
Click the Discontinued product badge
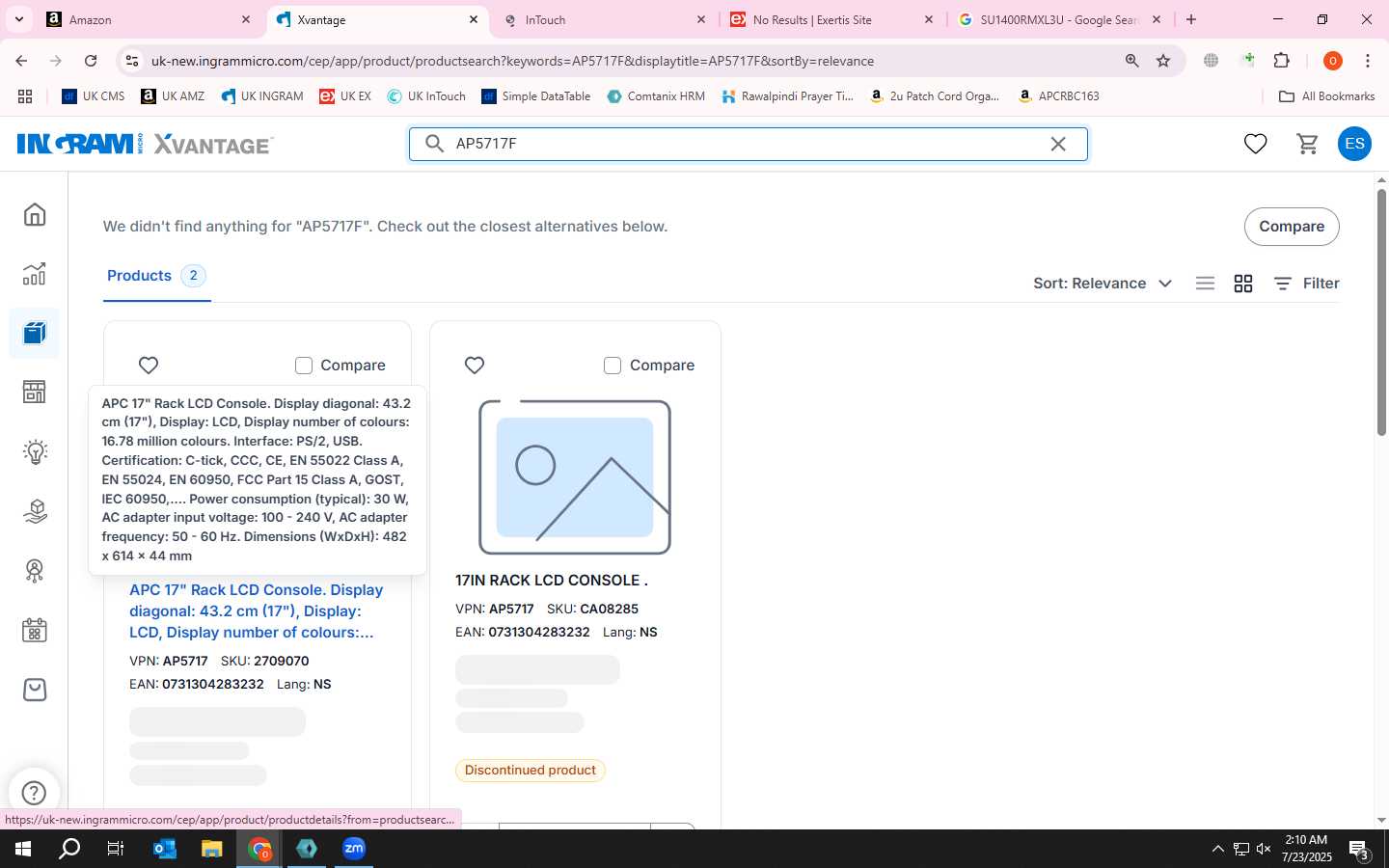[x=531, y=771]
